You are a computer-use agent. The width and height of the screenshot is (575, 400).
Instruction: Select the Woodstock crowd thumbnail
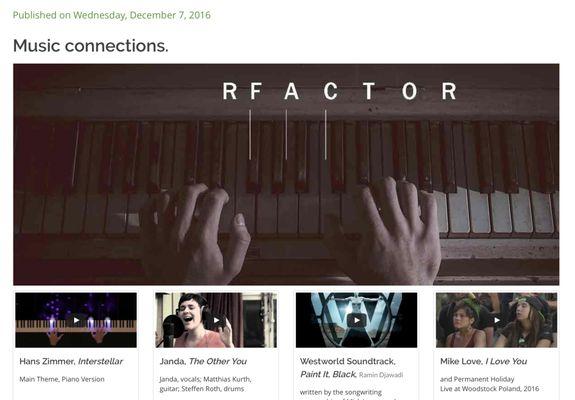pyautogui.click(x=497, y=320)
